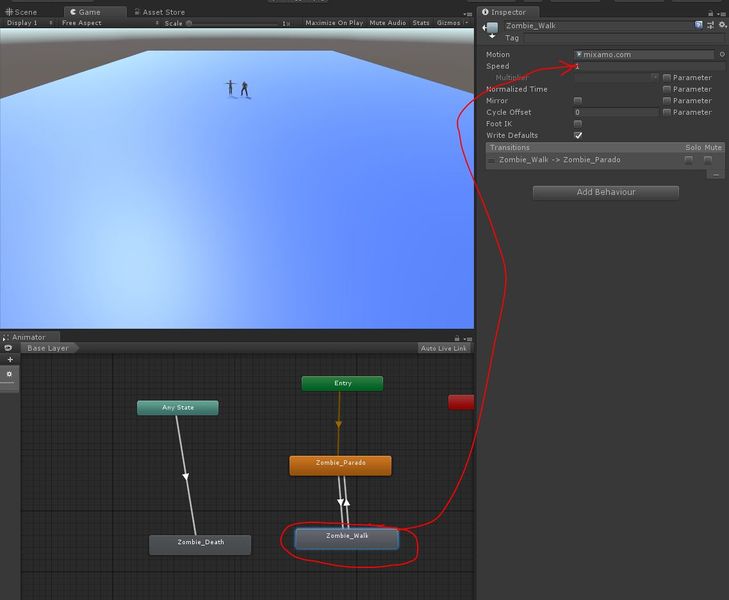Image resolution: width=729 pixels, height=600 pixels.
Task: Click the Animator plus add icon
Action: 10,360
